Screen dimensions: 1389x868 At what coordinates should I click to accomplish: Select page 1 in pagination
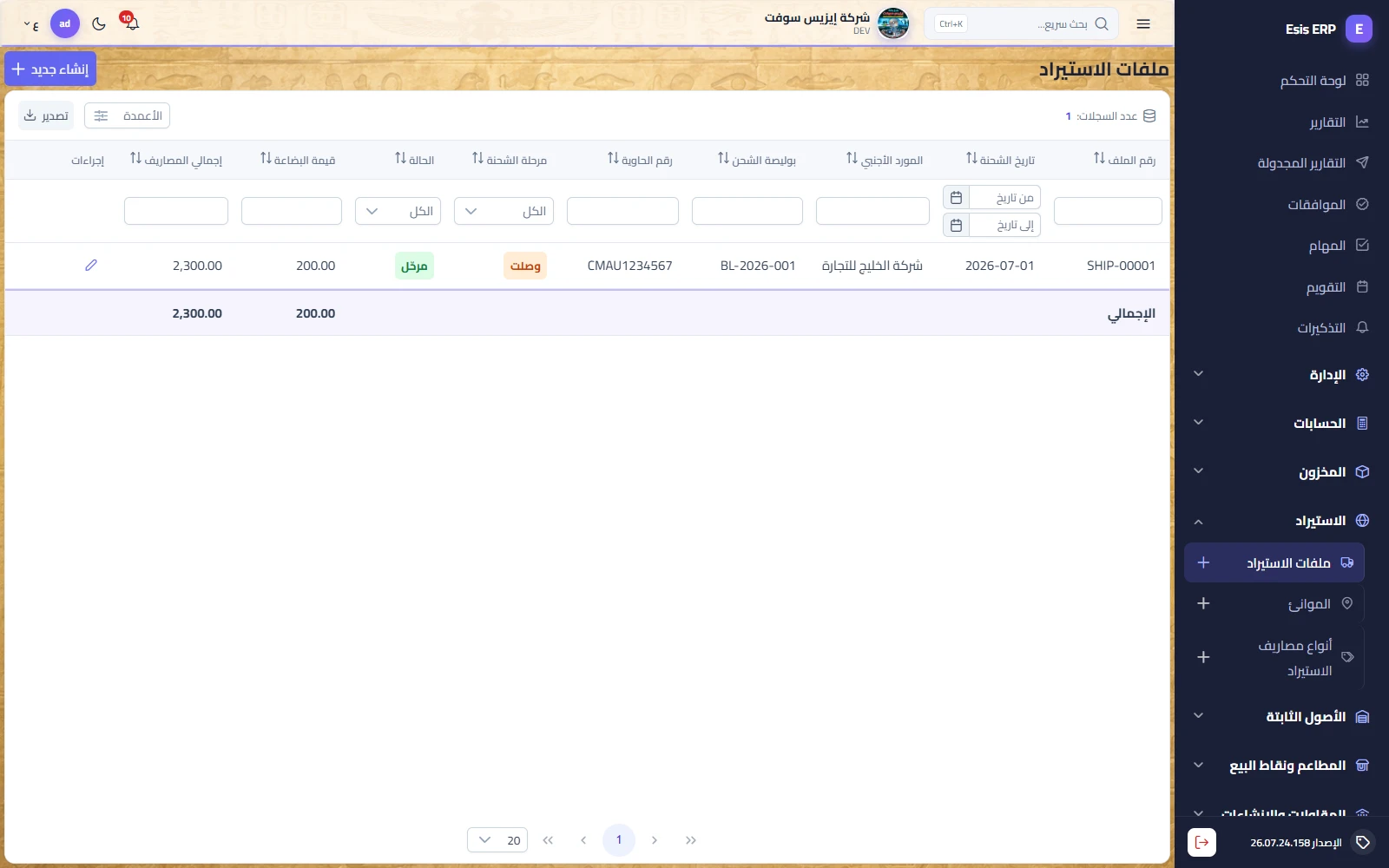point(619,840)
